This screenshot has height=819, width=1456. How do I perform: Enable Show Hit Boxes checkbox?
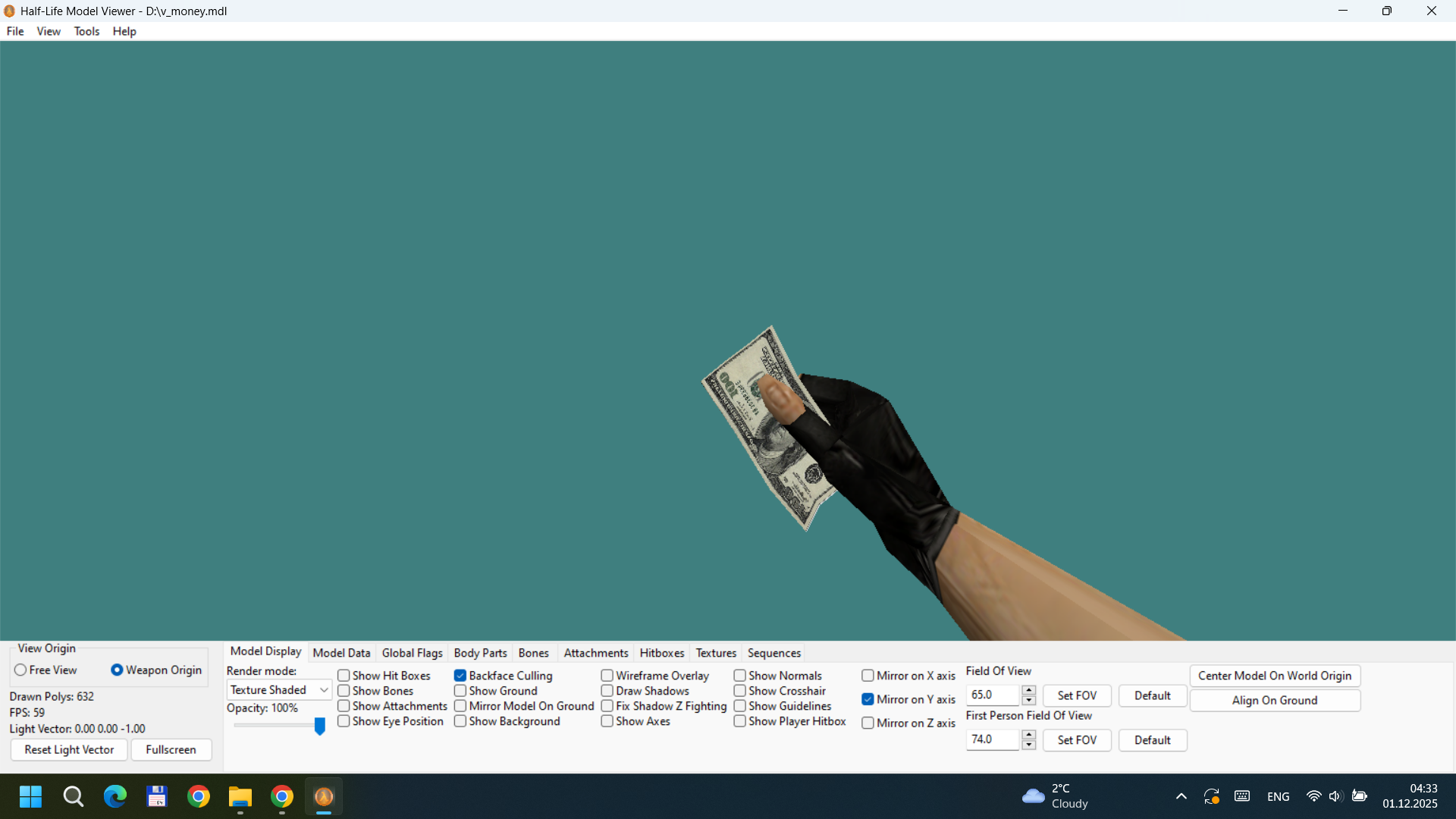[344, 676]
